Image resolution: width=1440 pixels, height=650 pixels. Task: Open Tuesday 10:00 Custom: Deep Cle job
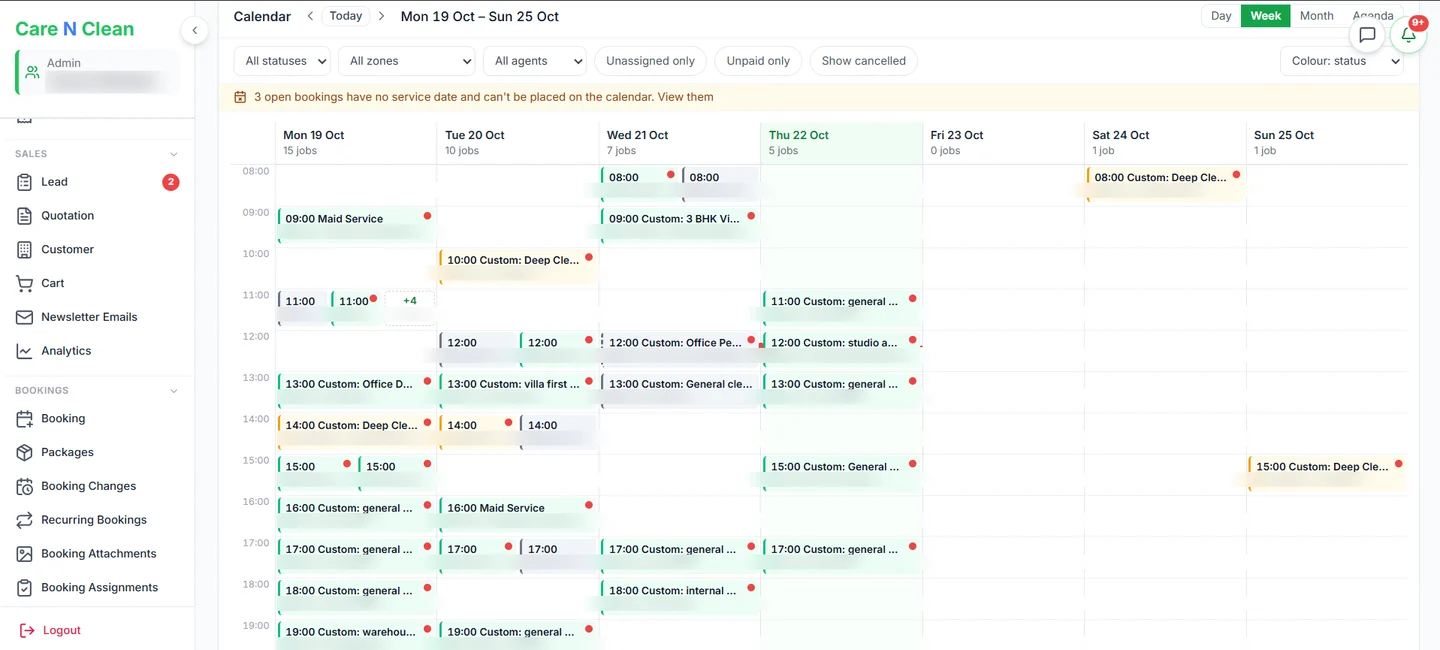click(517, 265)
